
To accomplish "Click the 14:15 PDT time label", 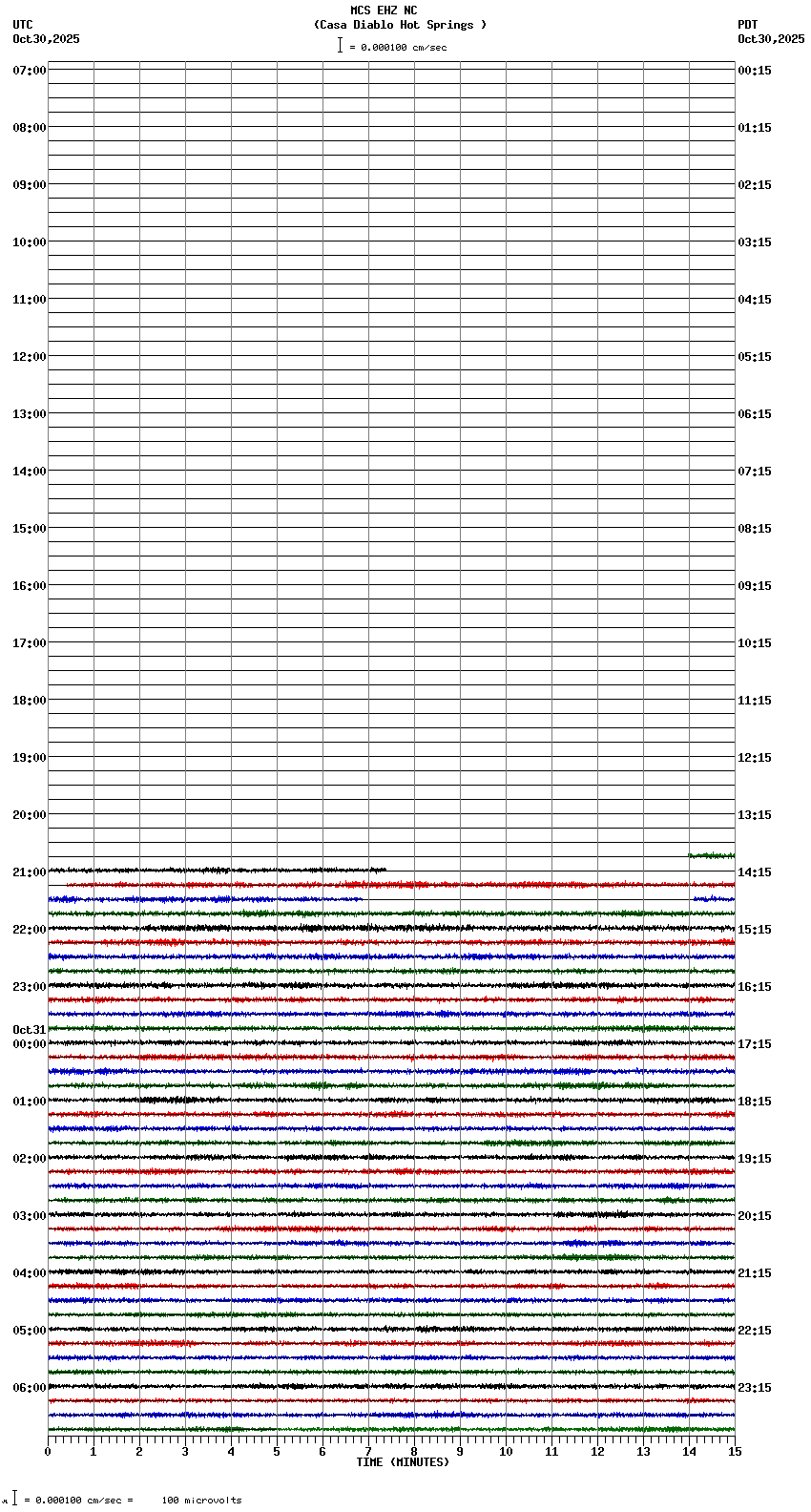I will (755, 872).
